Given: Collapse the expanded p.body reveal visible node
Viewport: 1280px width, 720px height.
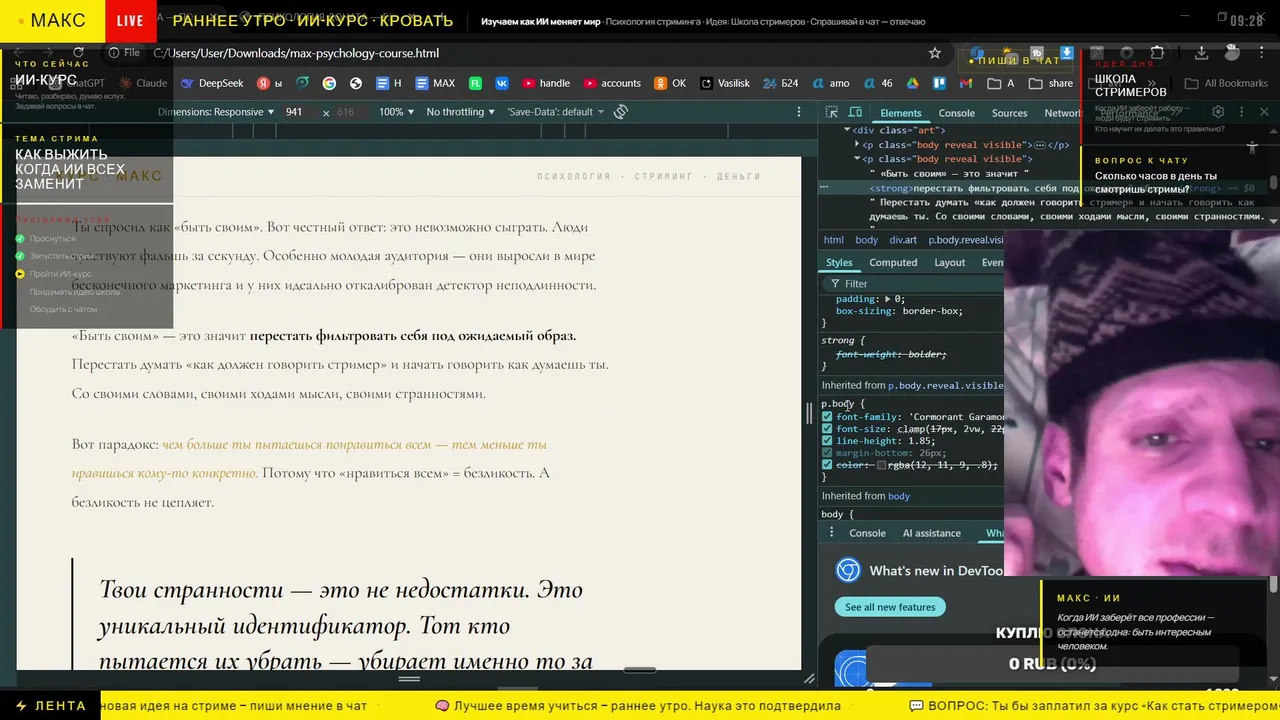Looking at the screenshot, I should click(856, 159).
